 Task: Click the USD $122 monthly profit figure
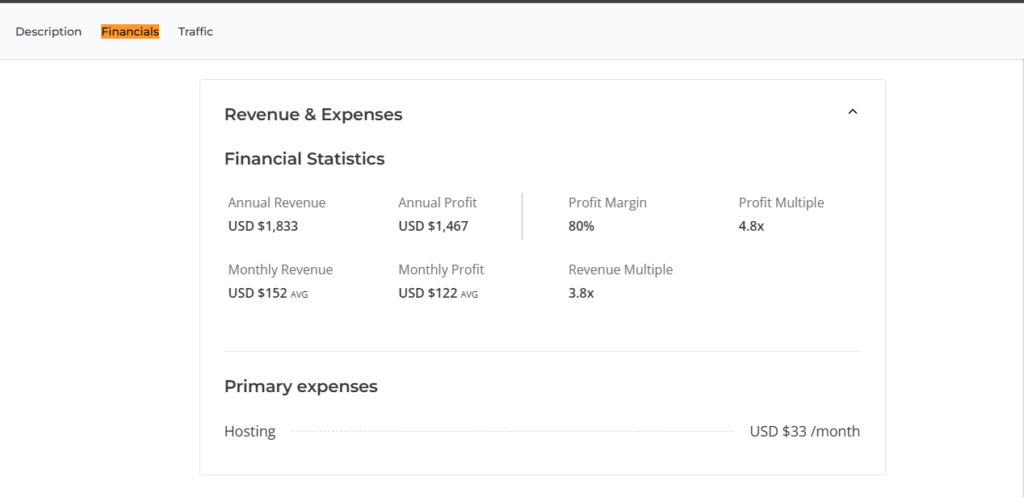pos(428,293)
